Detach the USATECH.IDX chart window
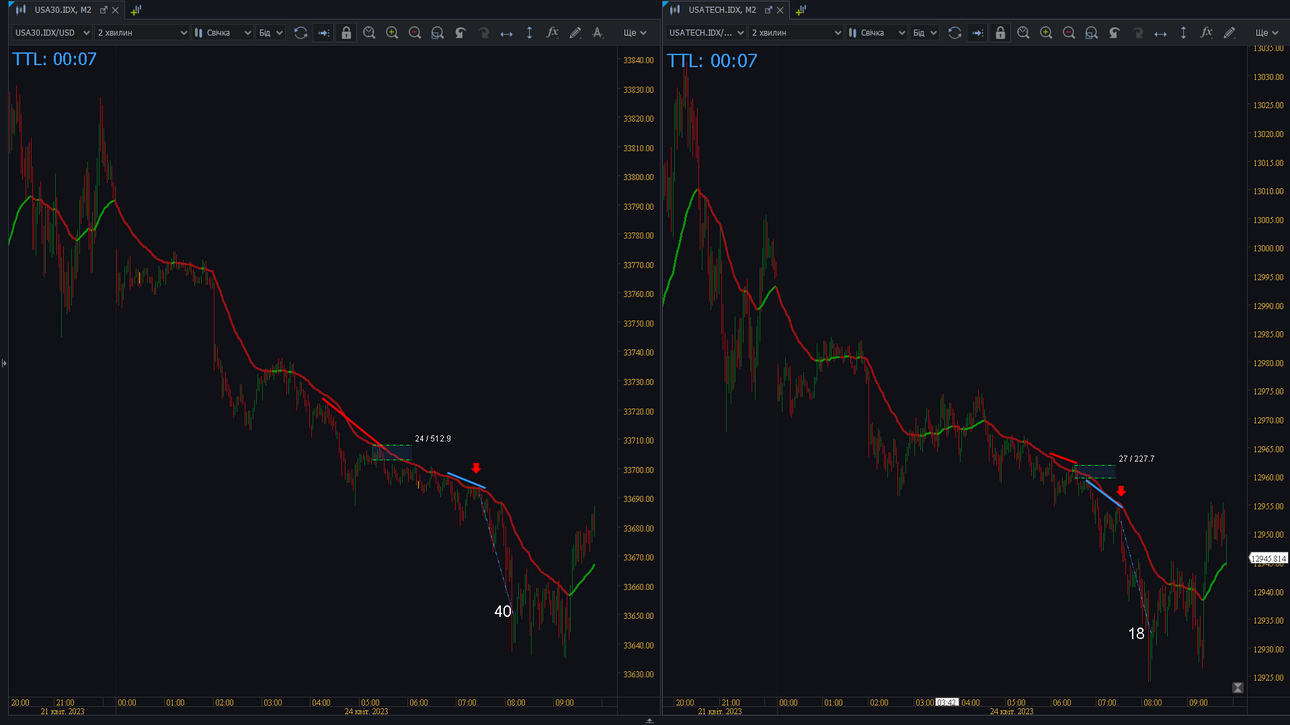The image size is (1290, 725). (x=768, y=10)
